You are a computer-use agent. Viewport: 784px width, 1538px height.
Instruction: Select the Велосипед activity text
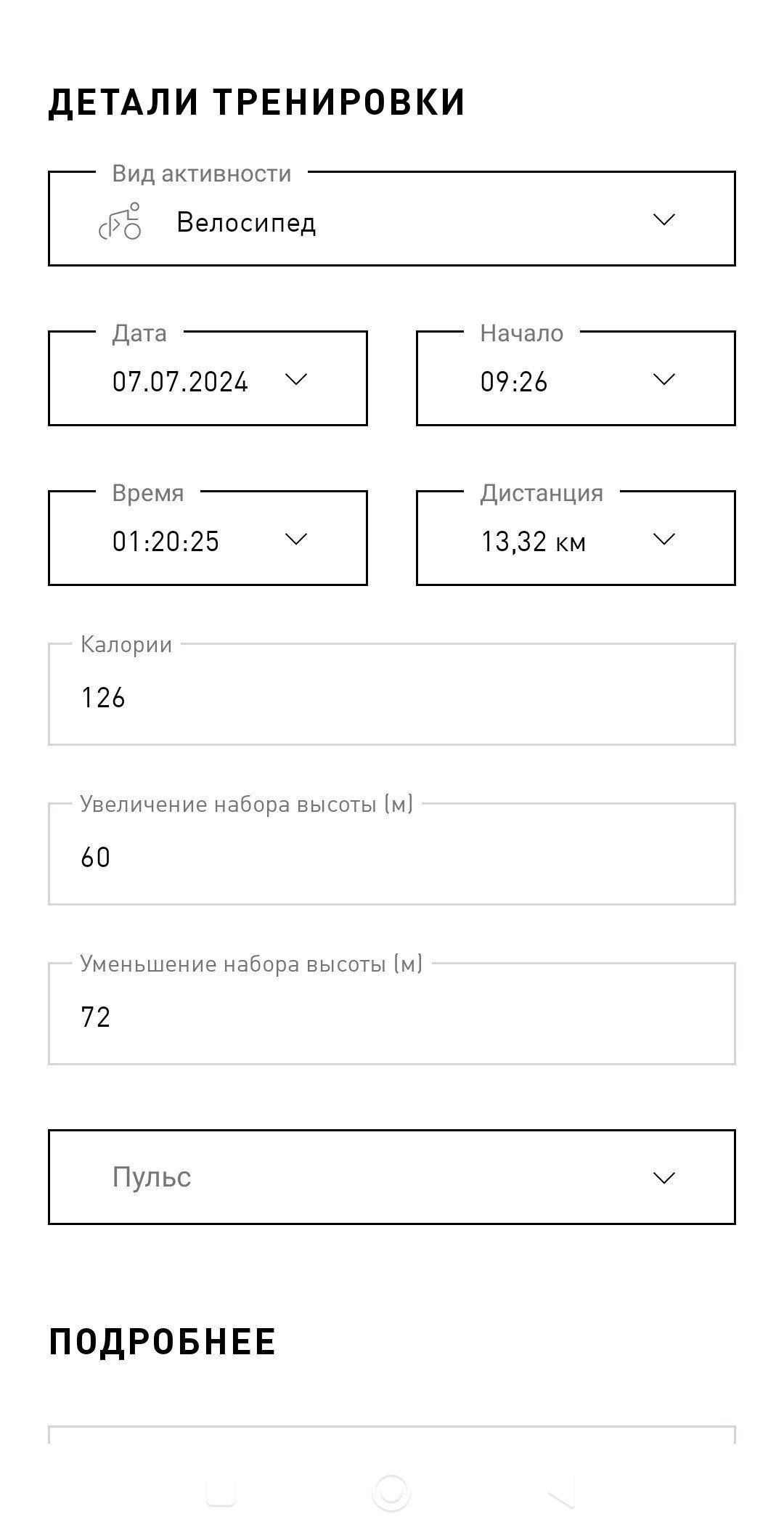246,222
